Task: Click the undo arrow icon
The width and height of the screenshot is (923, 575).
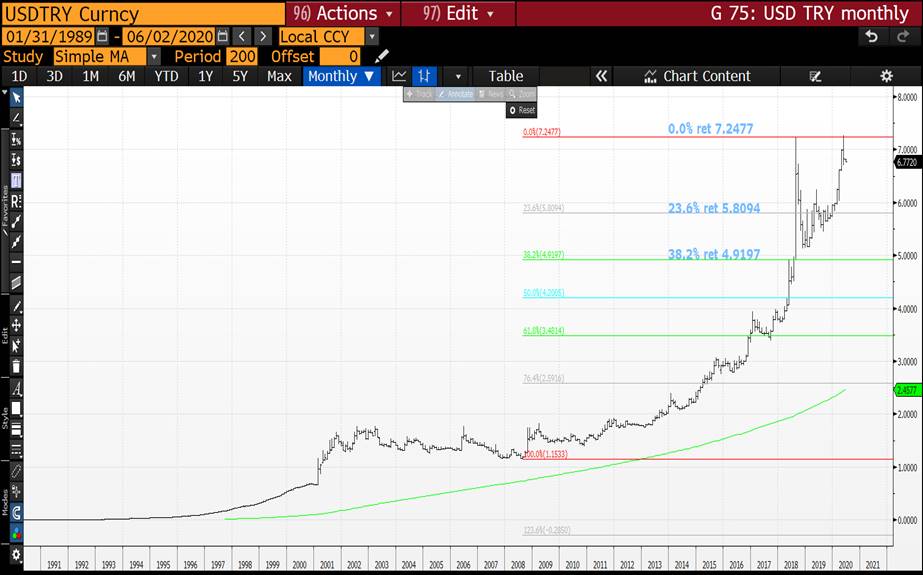Action: coord(872,36)
